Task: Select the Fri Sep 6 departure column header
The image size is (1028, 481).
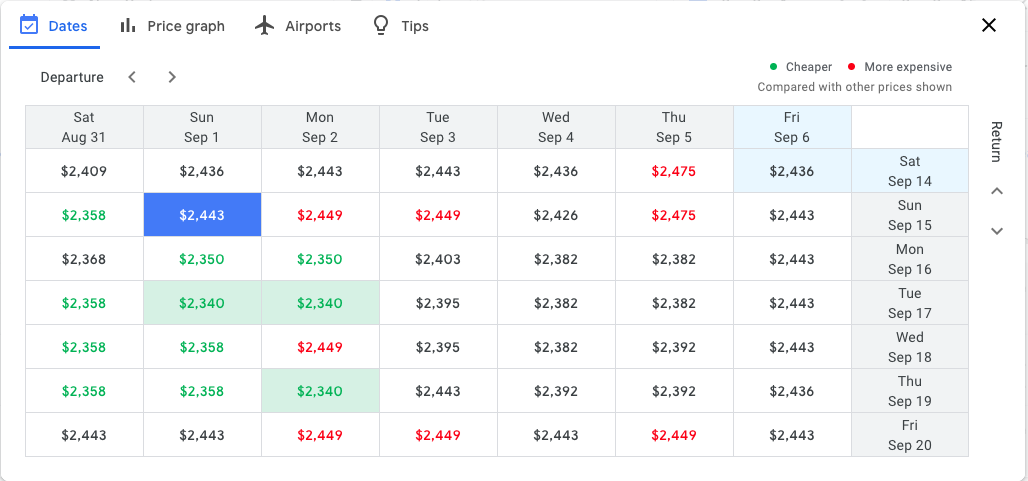Action: click(x=792, y=127)
